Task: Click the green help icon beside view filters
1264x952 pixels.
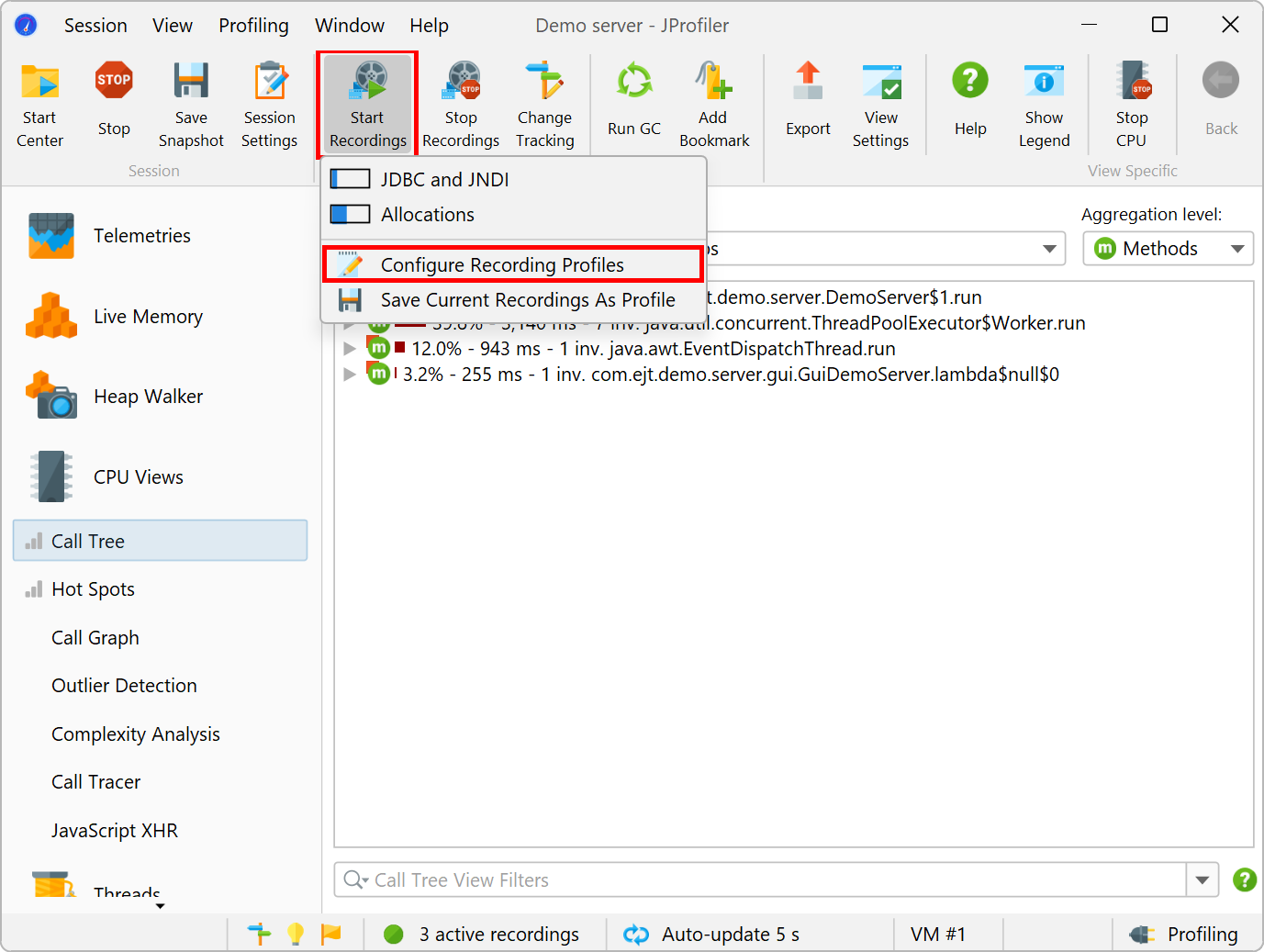Action: tap(1245, 879)
